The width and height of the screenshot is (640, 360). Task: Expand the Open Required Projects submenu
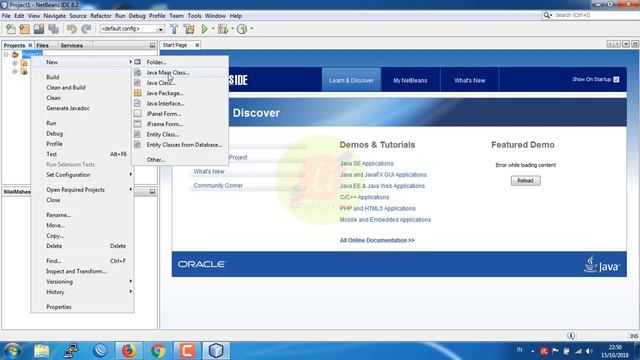click(x=82, y=190)
